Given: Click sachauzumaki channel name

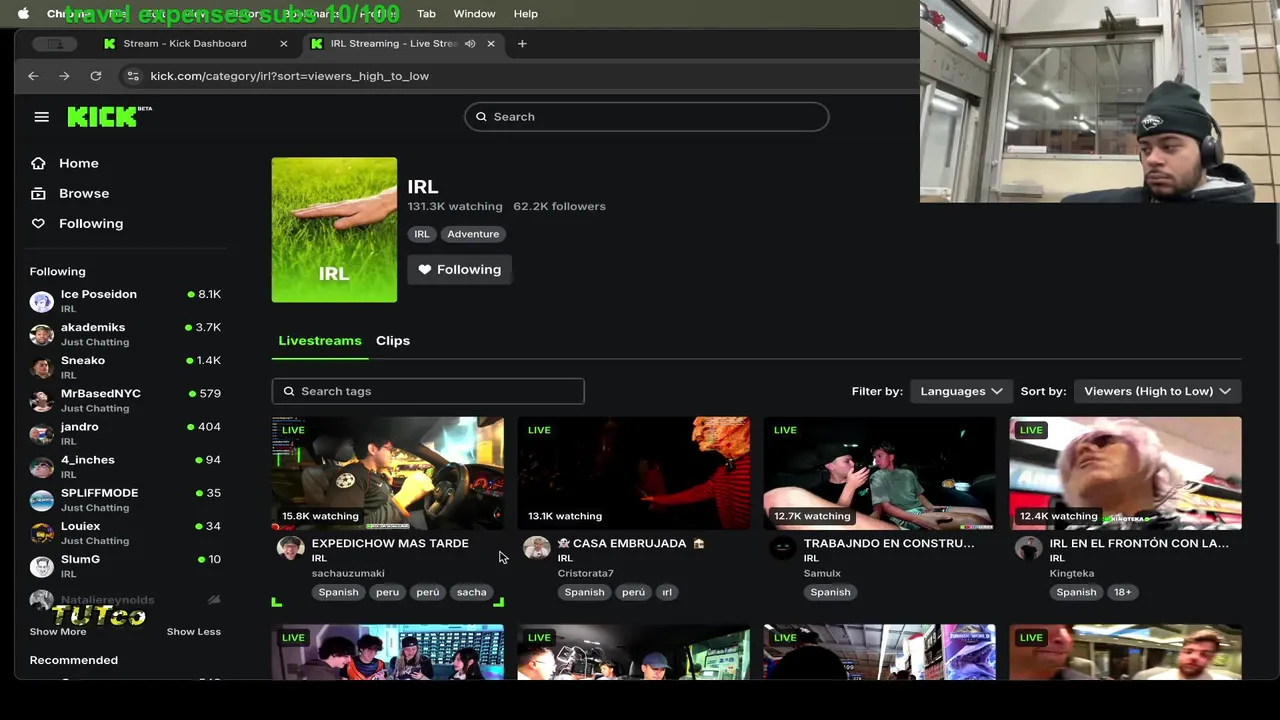Looking at the screenshot, I should pos(348,573).
